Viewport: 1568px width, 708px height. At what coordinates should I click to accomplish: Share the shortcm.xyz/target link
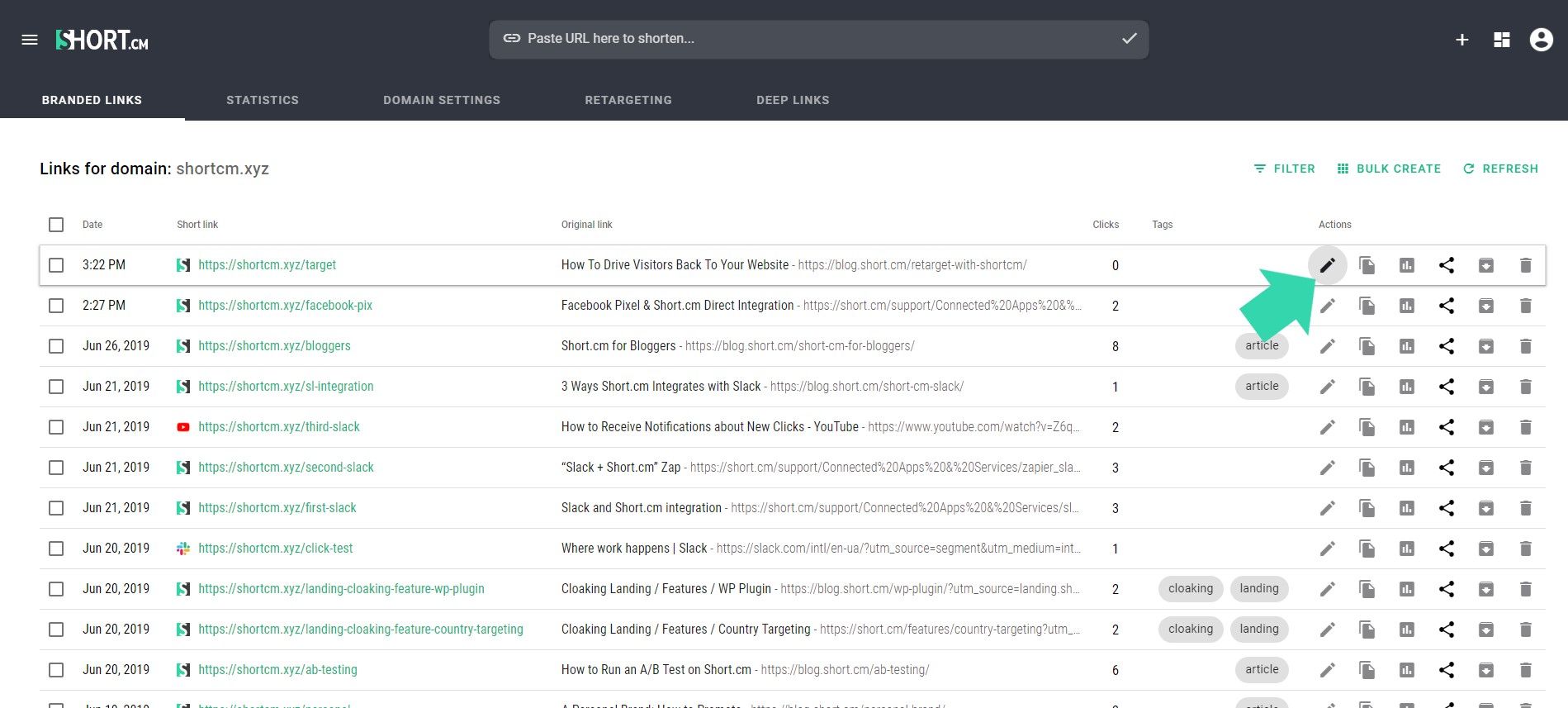pyautogui.click(x=1447, y=265)
